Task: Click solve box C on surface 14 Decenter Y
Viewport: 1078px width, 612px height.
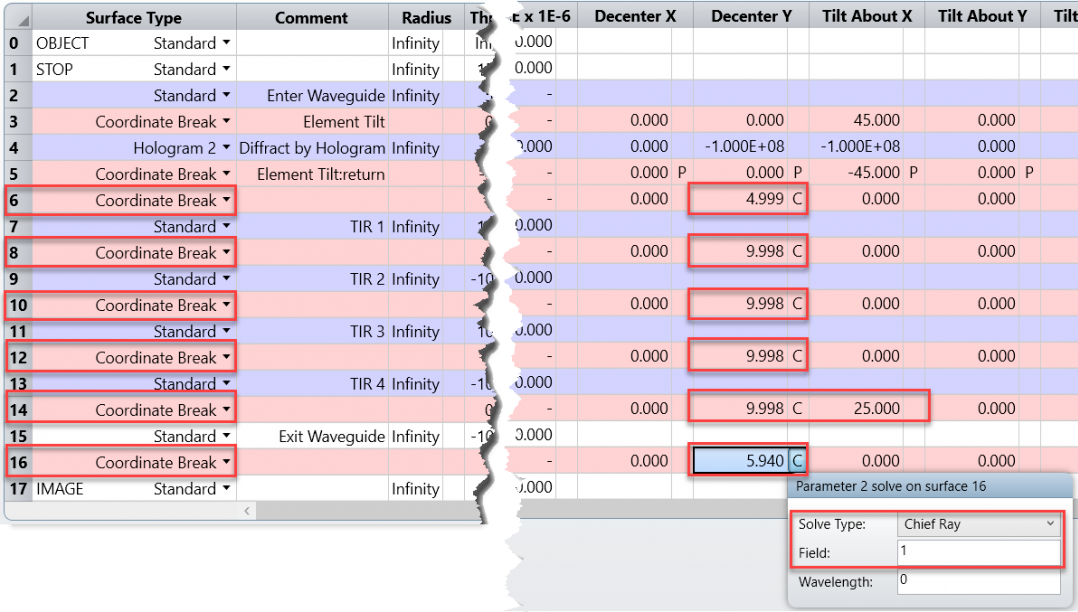Action: pos(797,408)
